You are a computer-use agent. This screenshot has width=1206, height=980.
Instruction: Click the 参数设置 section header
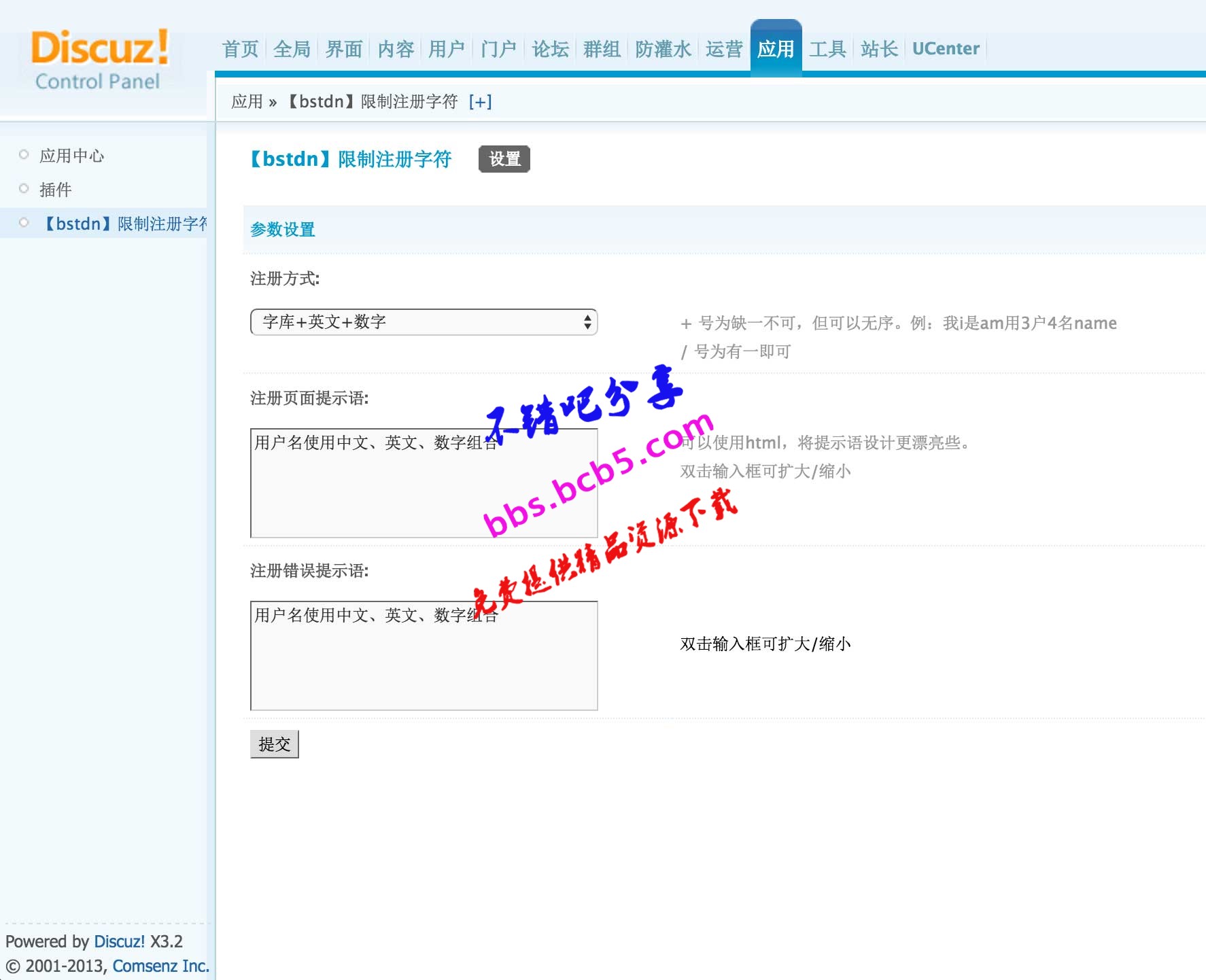tap(283, 230)
